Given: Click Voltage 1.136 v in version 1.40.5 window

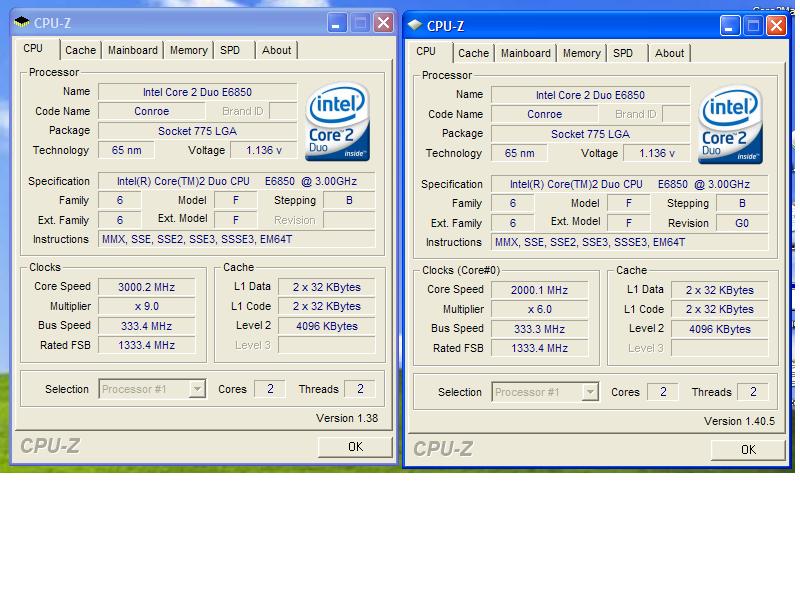Looking at the screenshot, I should (657, 153).
